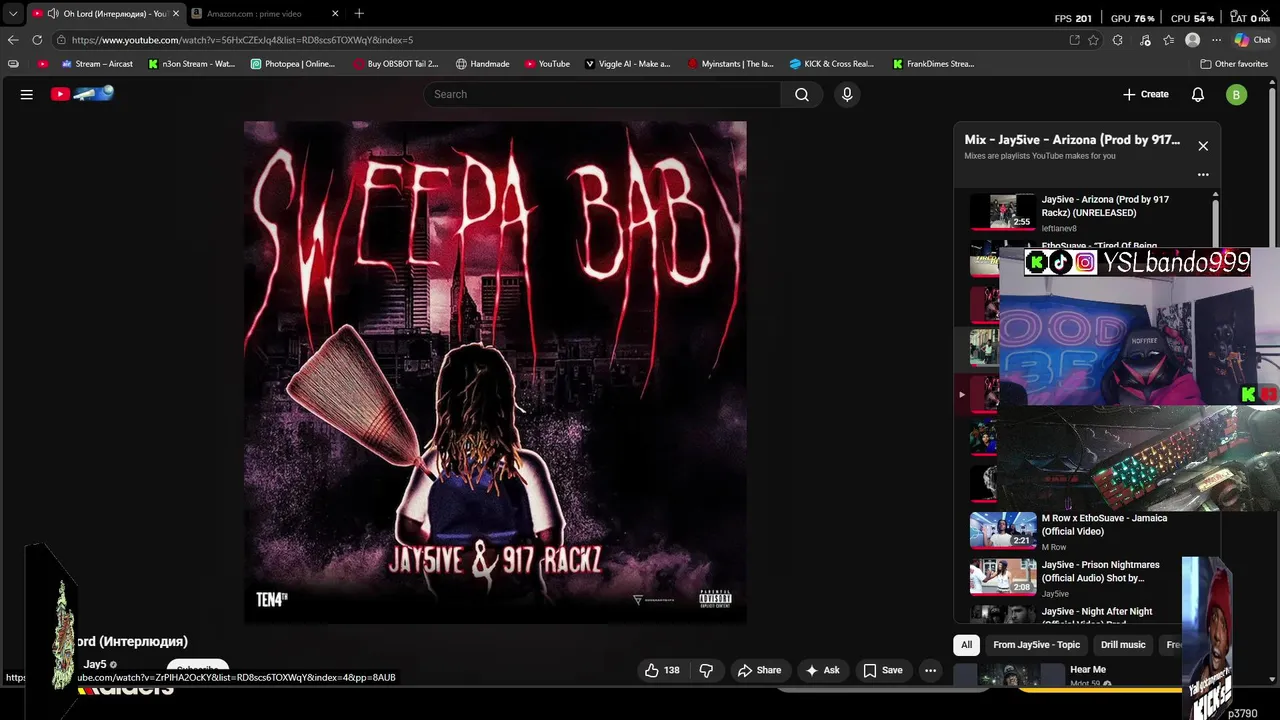
Task: Go back in browser
Action: pos(13,40)
